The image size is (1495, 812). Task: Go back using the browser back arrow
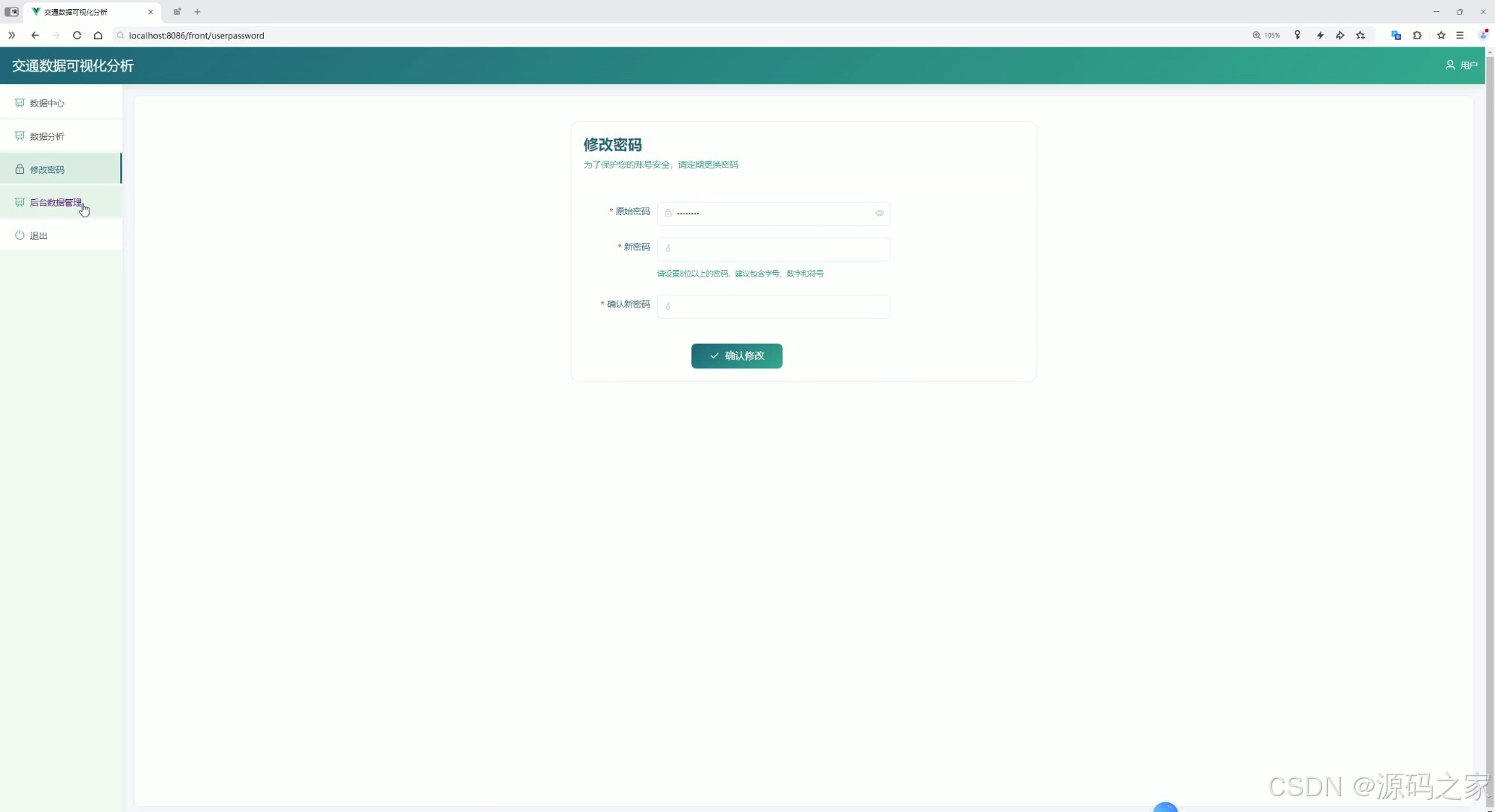(35, 35)
